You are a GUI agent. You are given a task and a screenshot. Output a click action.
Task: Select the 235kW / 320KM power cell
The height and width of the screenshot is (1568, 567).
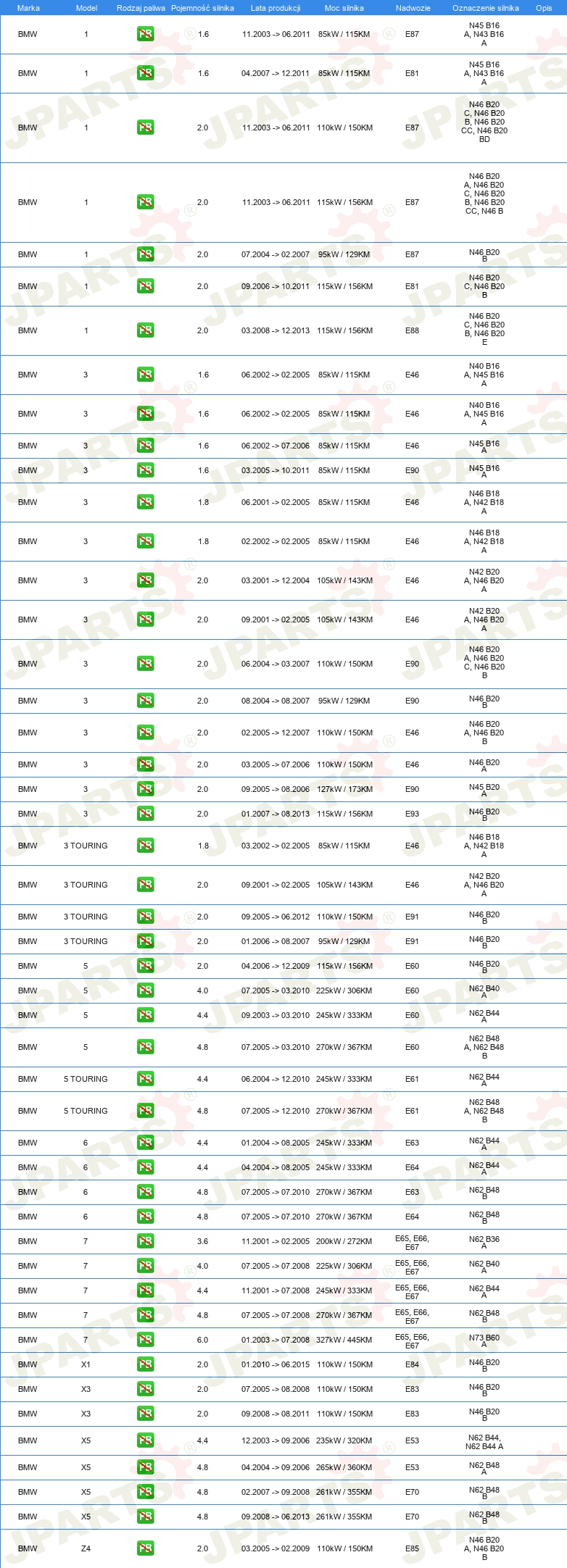[344, 1440]
